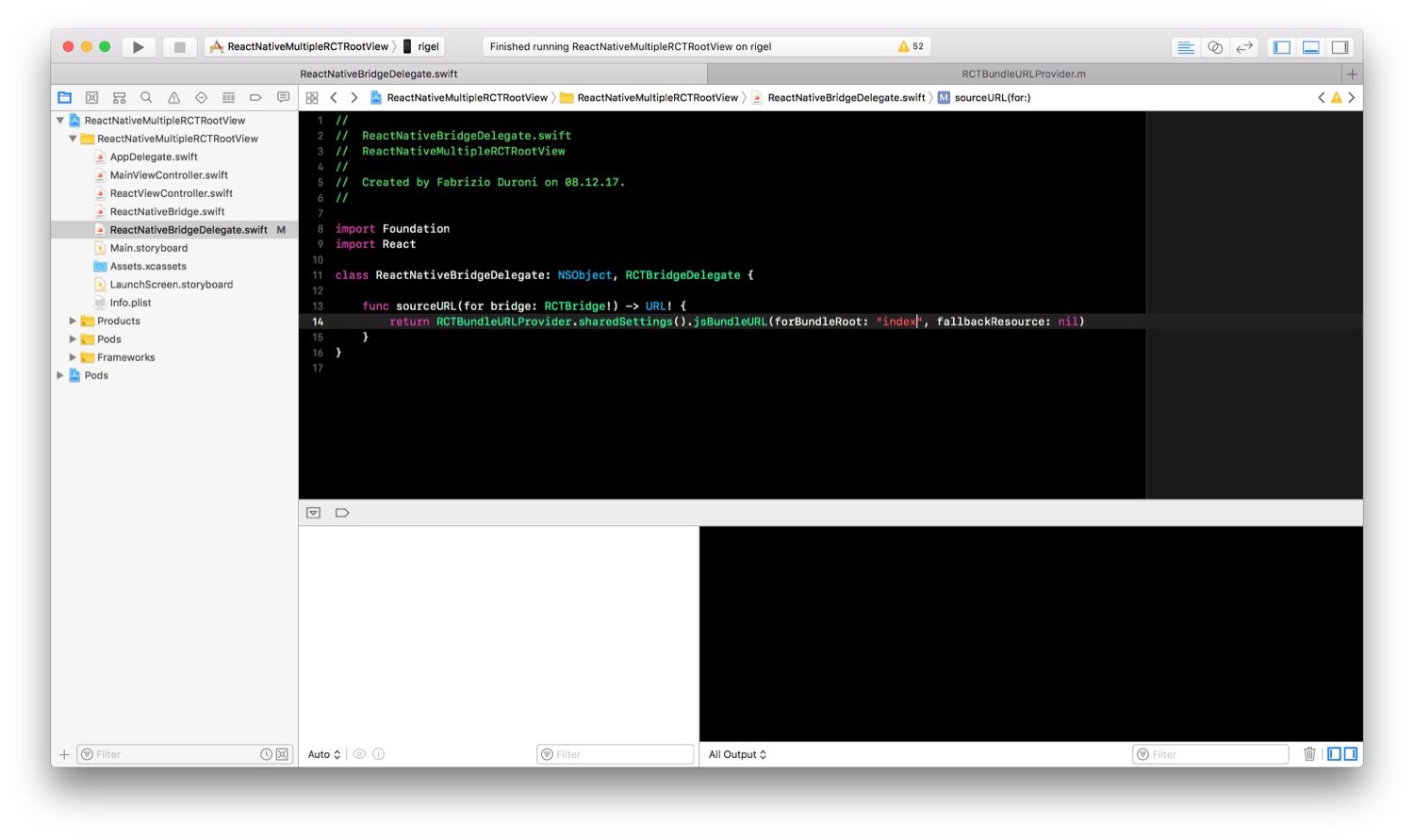Expand the Frameworks folder
Image resolution: width=1414 pixels, height=840 pixels.
(73, 357)
